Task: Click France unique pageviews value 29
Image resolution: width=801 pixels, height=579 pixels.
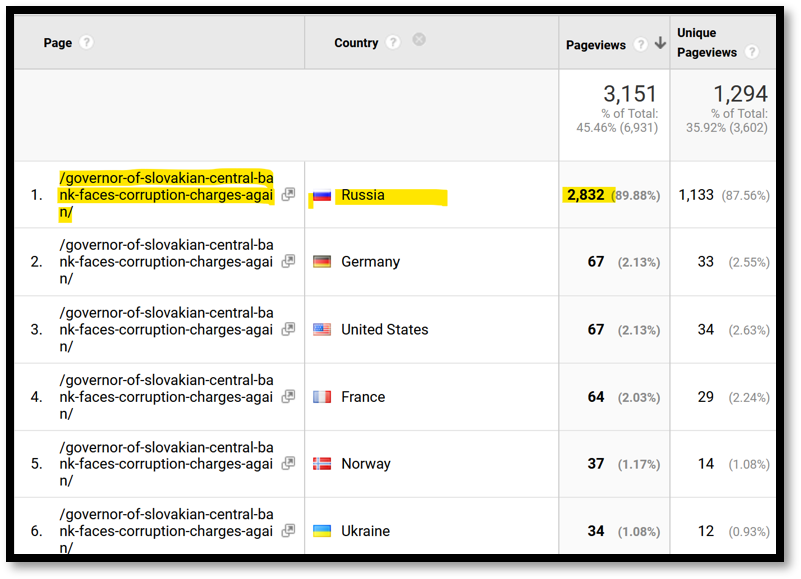Action: (705, 397)
